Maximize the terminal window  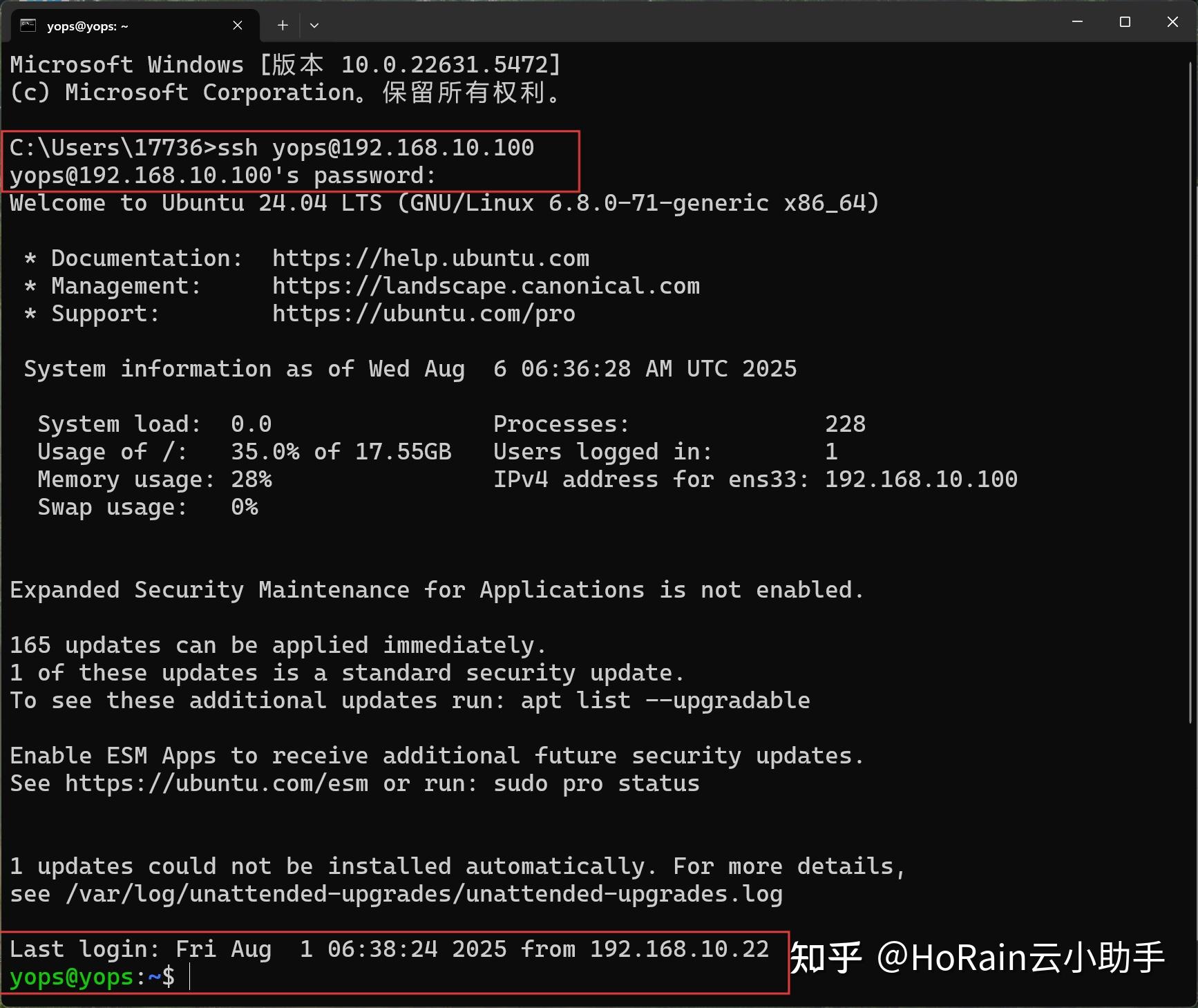pos(1125,22)
